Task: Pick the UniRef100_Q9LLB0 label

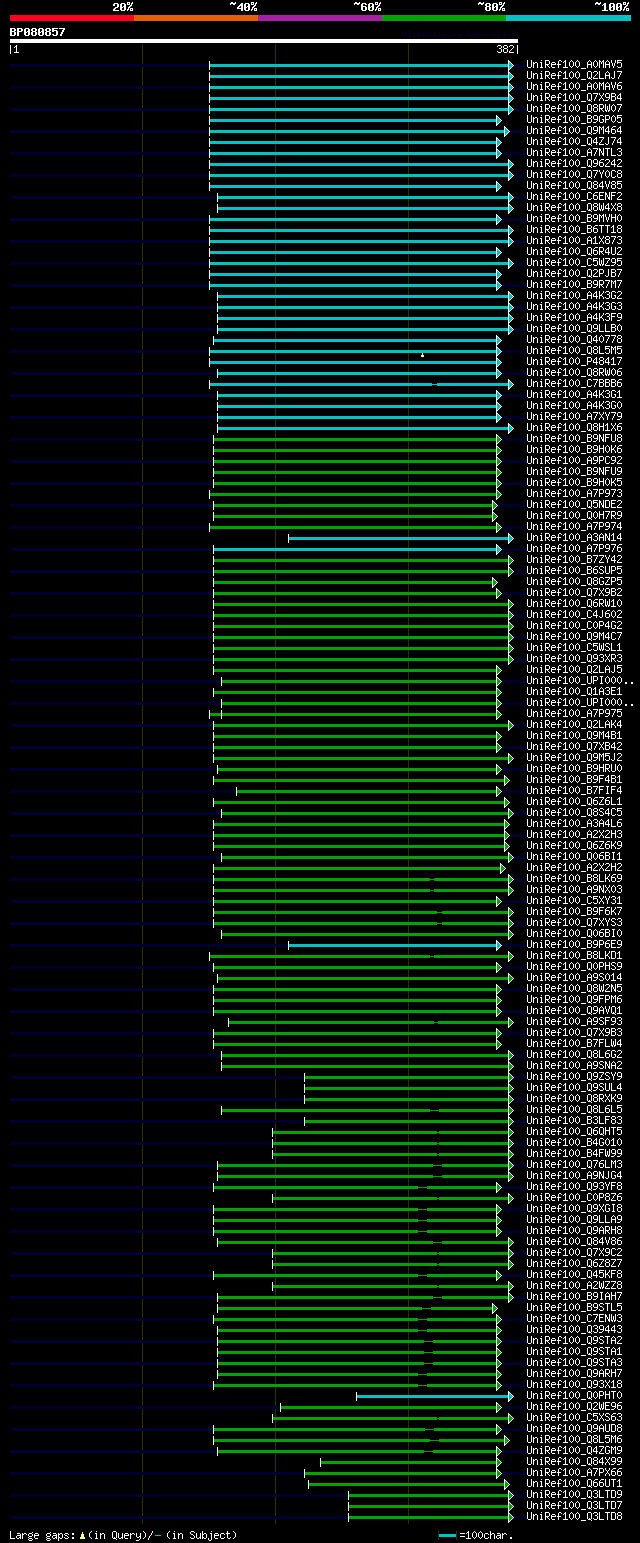Action: pos(574,328)
